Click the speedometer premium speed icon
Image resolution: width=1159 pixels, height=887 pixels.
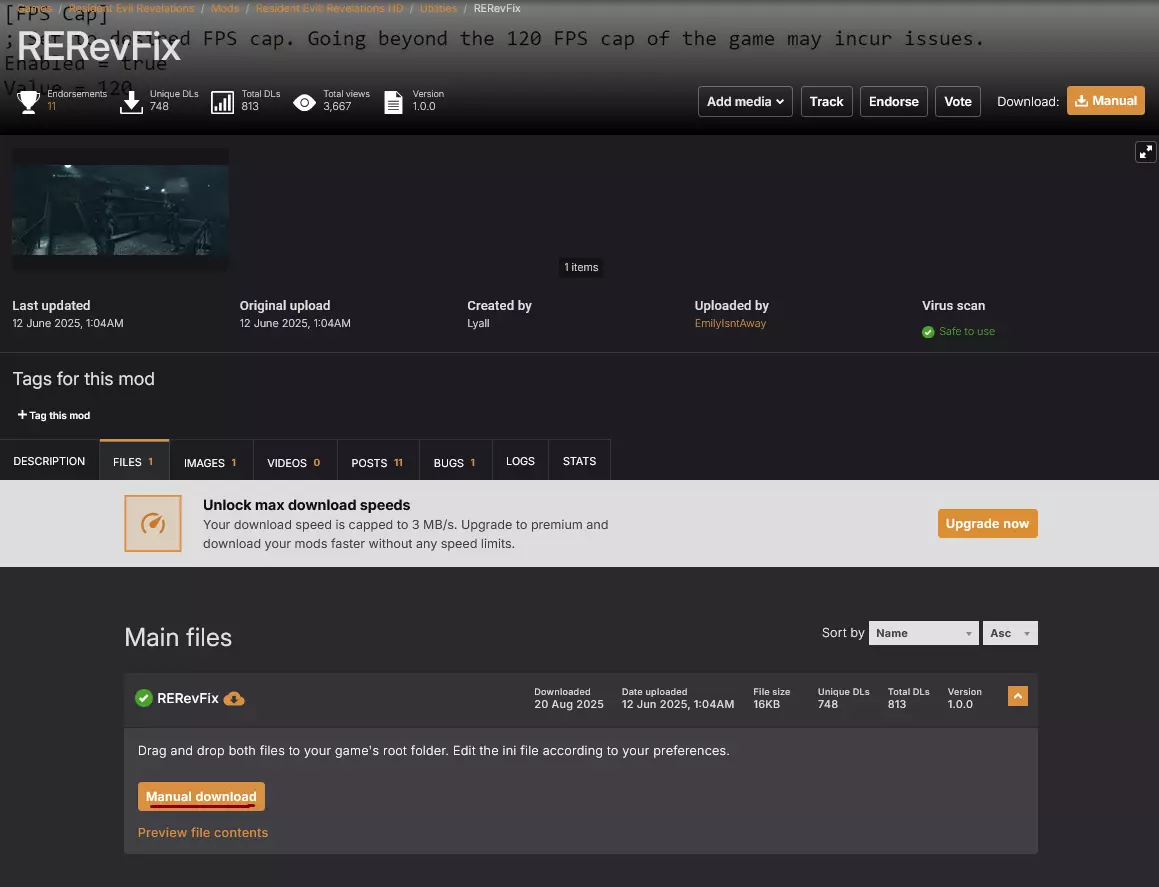click(153, 523)
